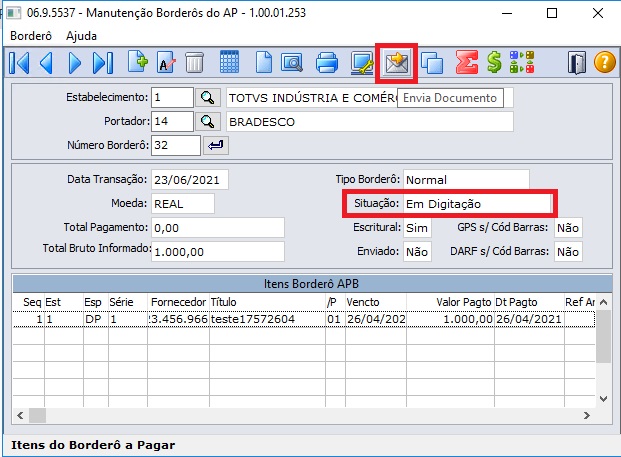Search Portador with magnifier button

pos(208,122)
